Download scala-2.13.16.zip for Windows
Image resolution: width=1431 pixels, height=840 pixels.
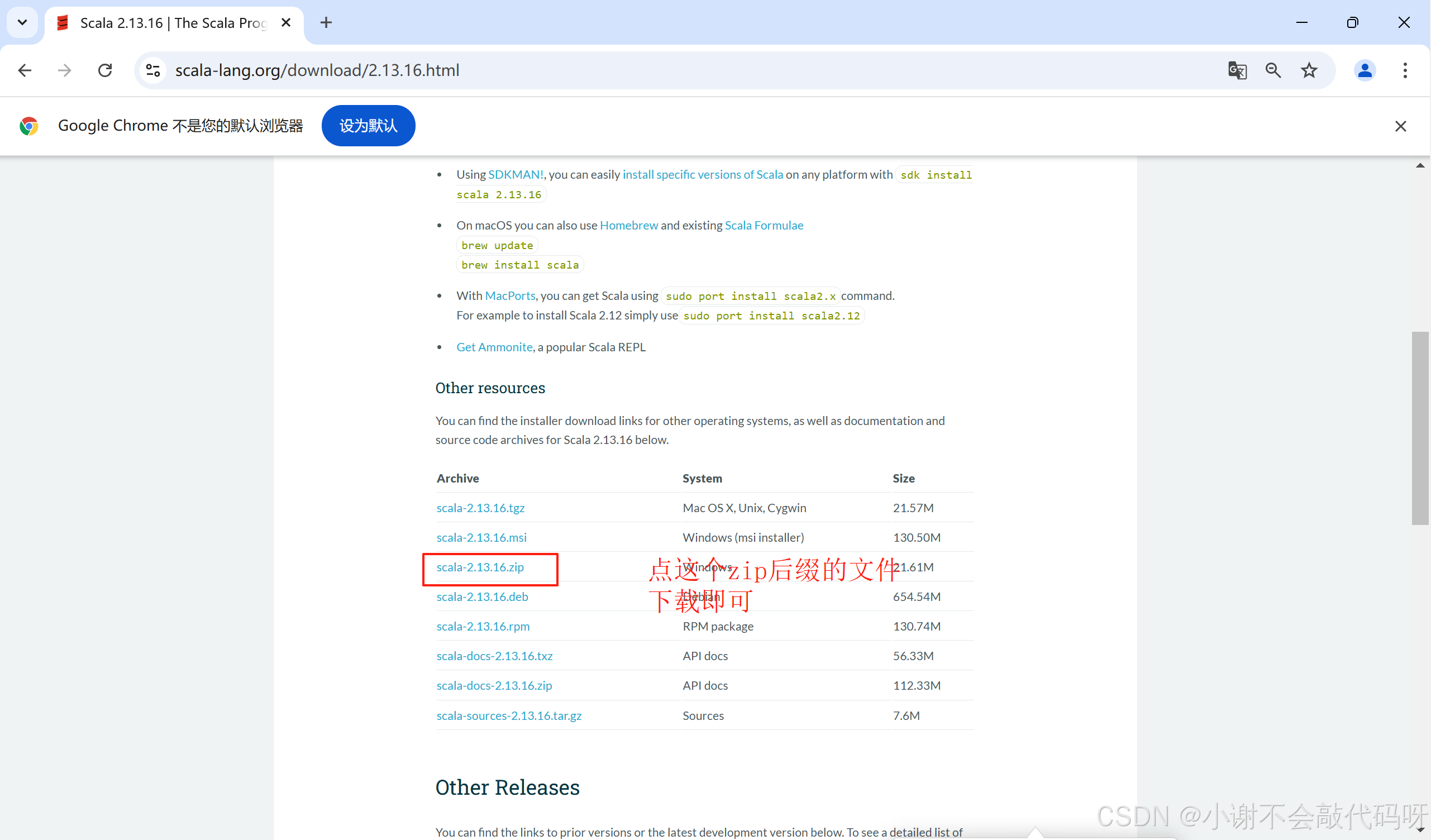pyautogui.click(x=480, y=567)
